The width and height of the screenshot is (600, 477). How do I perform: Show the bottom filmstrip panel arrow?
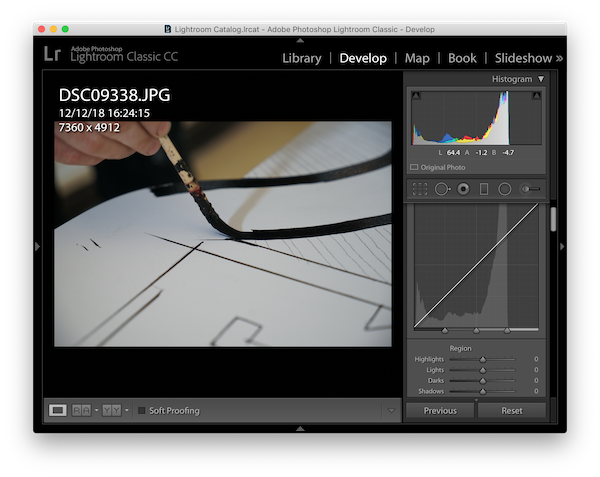pyautogui.click(x=300, y=428)
